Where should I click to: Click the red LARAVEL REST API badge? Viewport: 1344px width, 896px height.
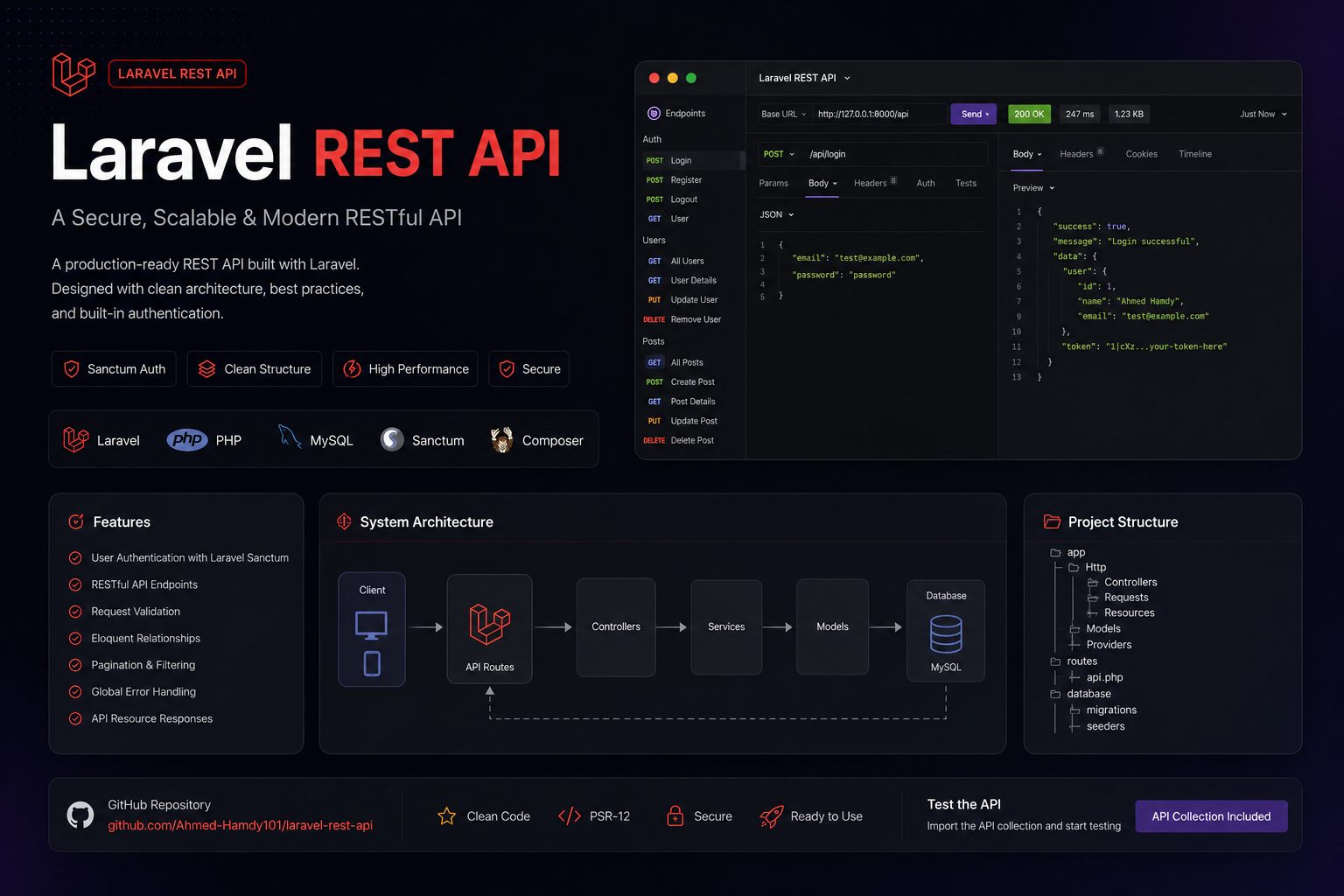178,73
